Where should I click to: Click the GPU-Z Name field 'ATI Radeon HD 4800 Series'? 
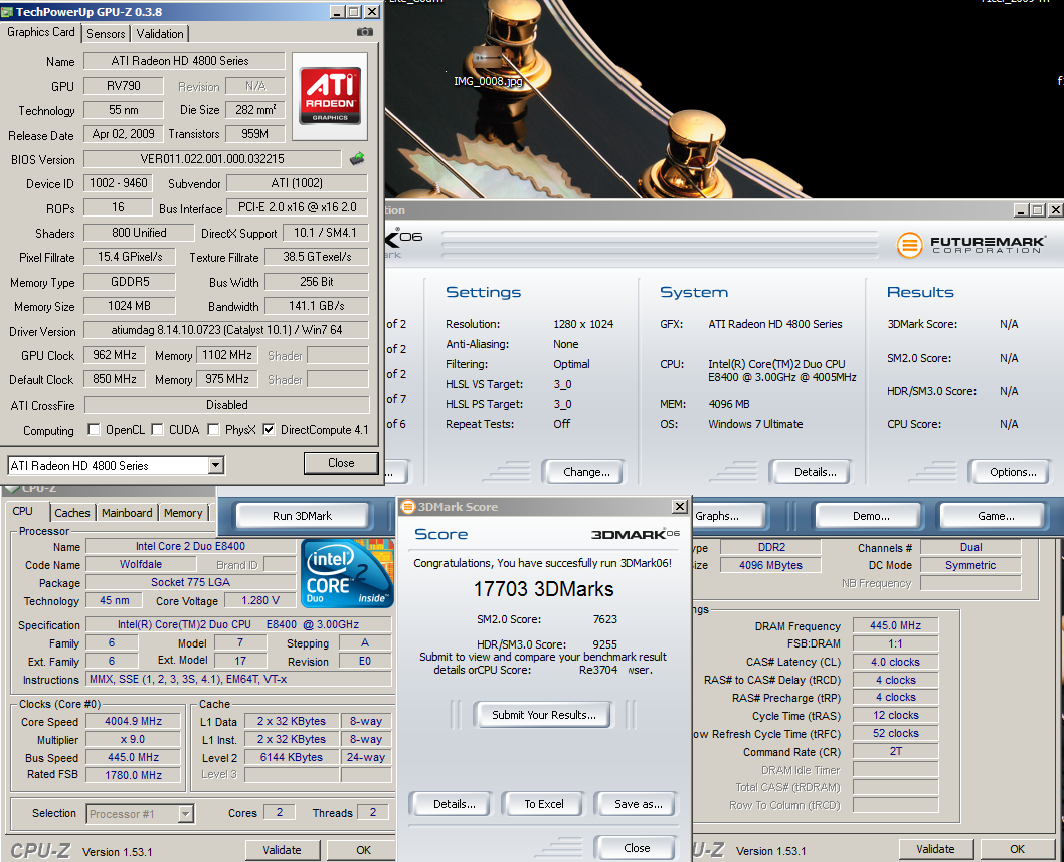(184, 61)
